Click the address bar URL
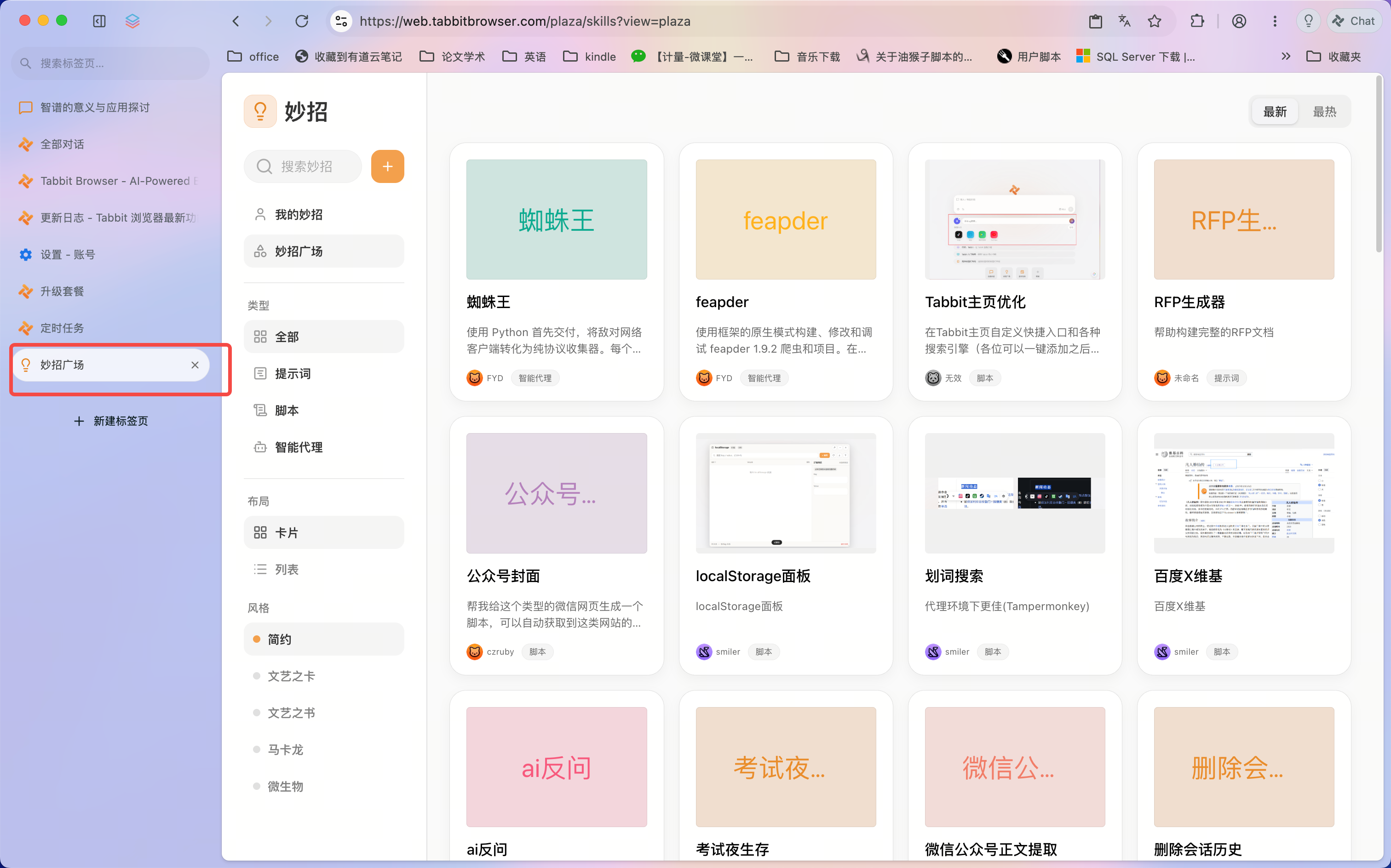 click(525, 21)
